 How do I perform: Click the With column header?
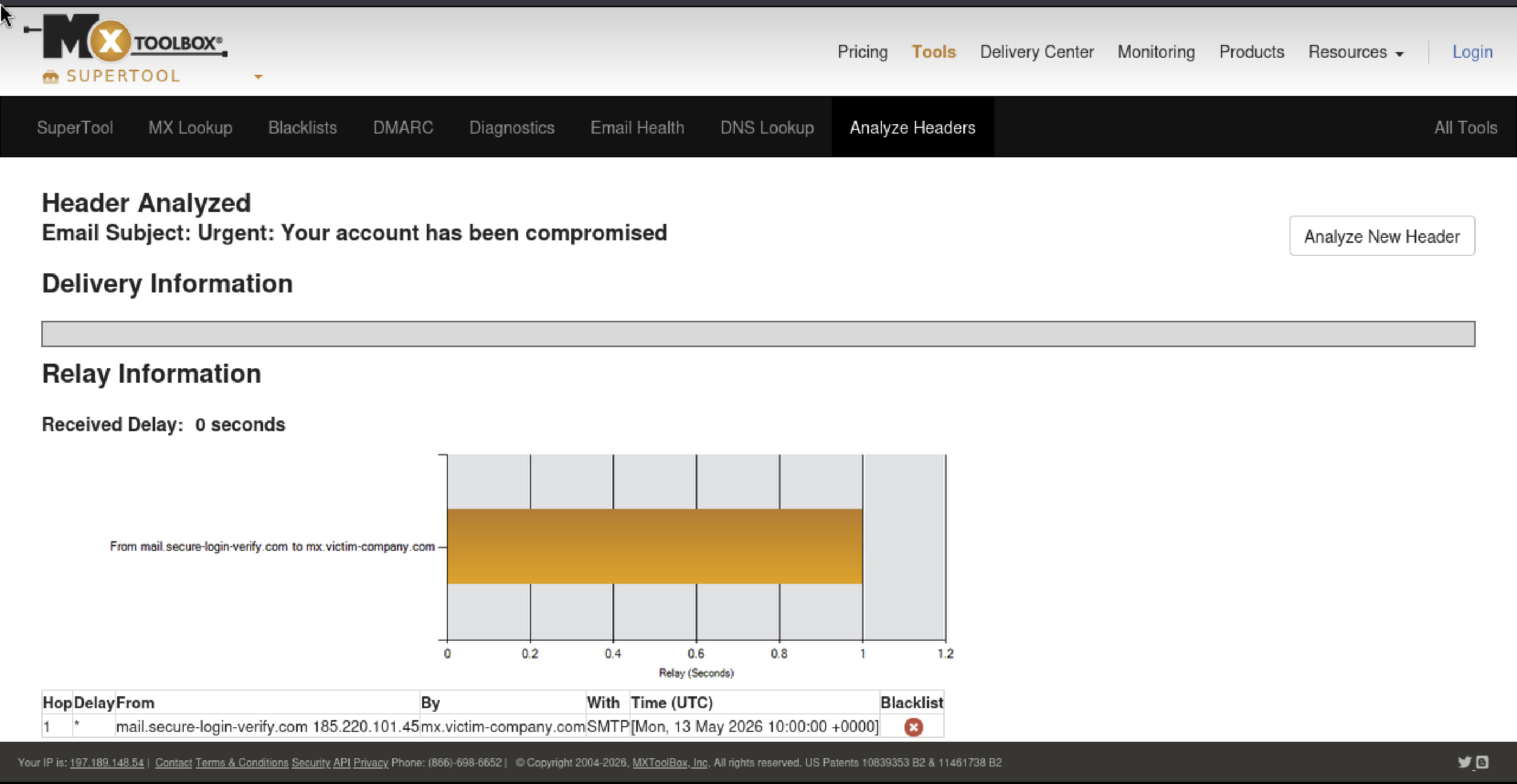[608, 703]
